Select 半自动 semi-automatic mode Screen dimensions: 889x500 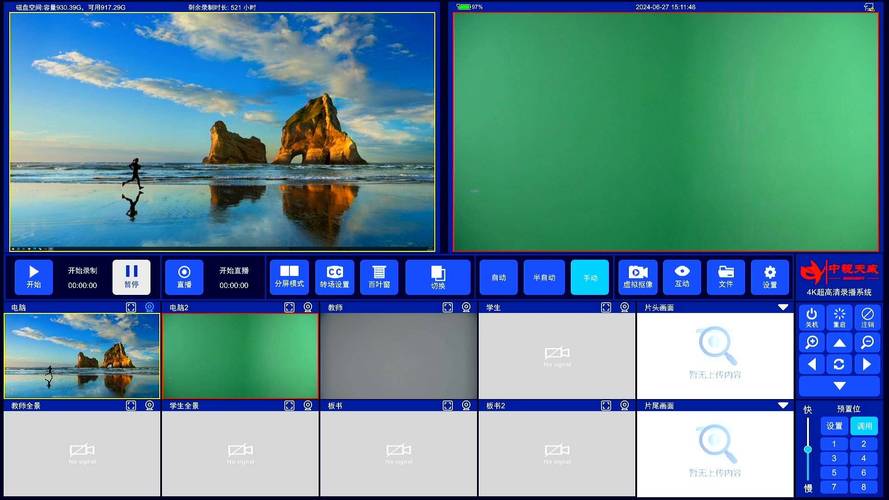tap(544, 277)
